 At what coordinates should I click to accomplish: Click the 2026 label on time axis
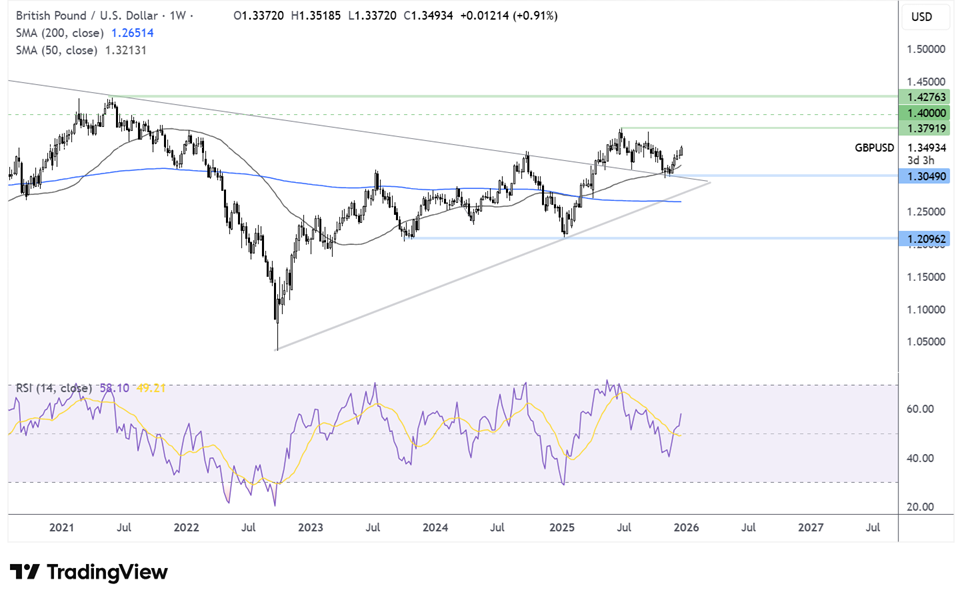point(685,526)
